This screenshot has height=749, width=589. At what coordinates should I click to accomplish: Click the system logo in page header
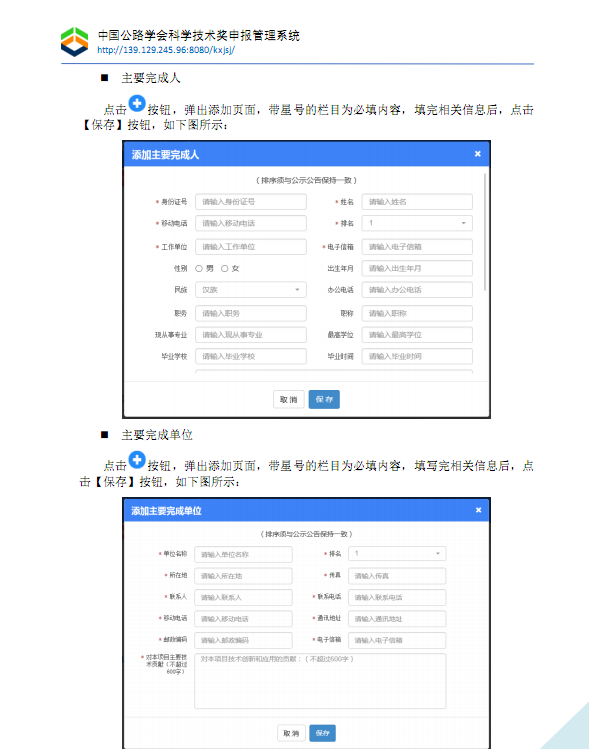click(x=75, y=42)
